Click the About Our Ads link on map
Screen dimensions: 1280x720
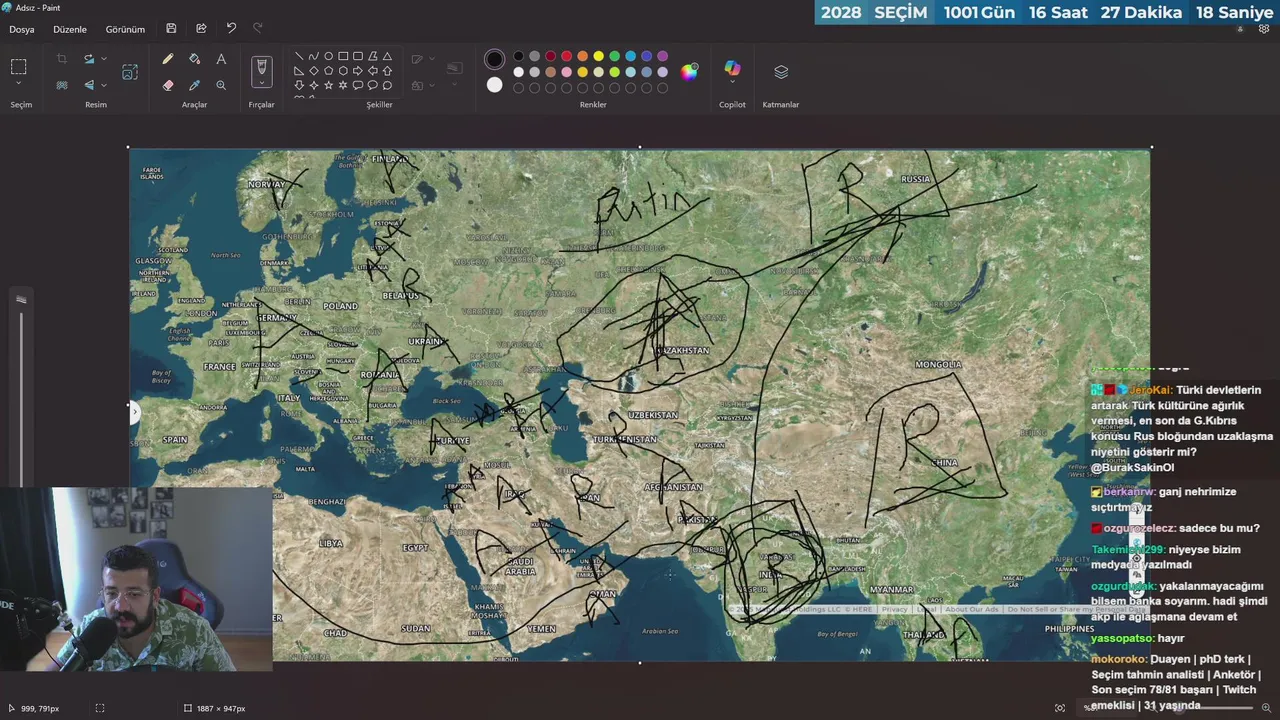coord(972,609)
